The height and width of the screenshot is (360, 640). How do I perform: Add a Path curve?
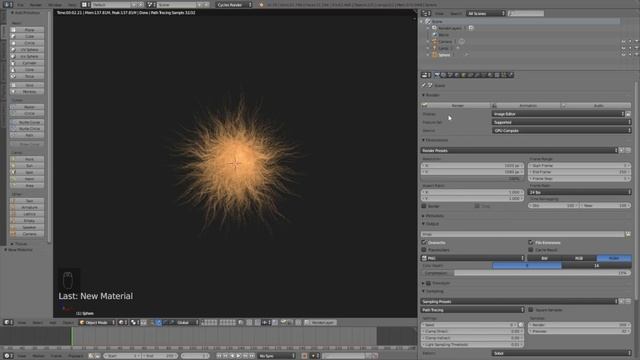(27, 135)
